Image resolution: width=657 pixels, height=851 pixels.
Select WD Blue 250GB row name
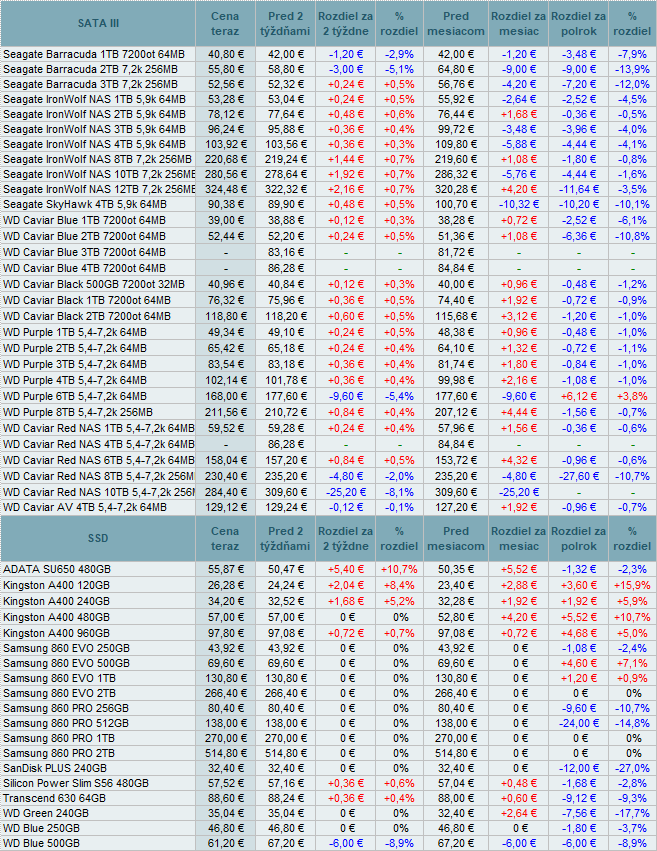point(41,829)
